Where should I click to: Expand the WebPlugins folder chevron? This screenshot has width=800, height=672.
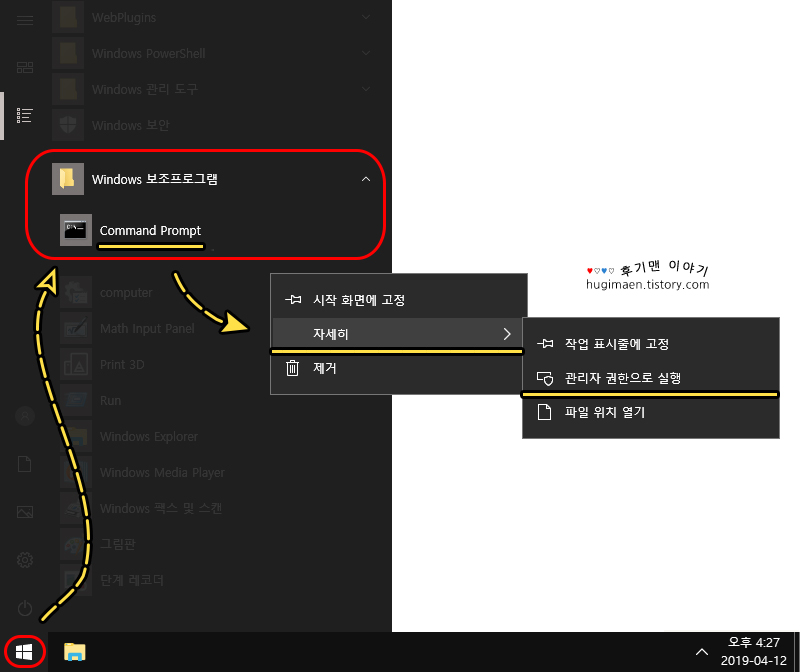coord(366,17)
